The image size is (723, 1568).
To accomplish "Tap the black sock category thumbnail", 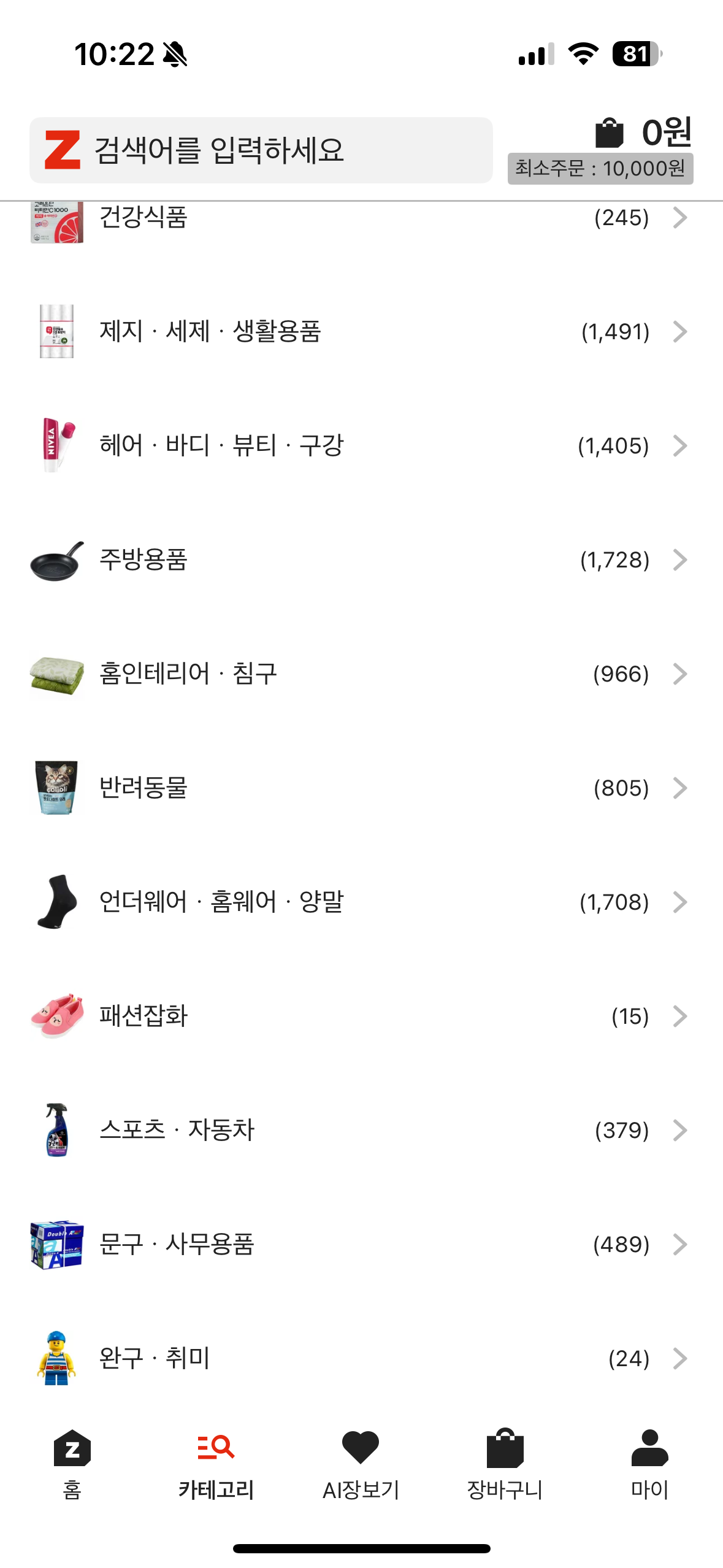I will (x=56, y=902).
